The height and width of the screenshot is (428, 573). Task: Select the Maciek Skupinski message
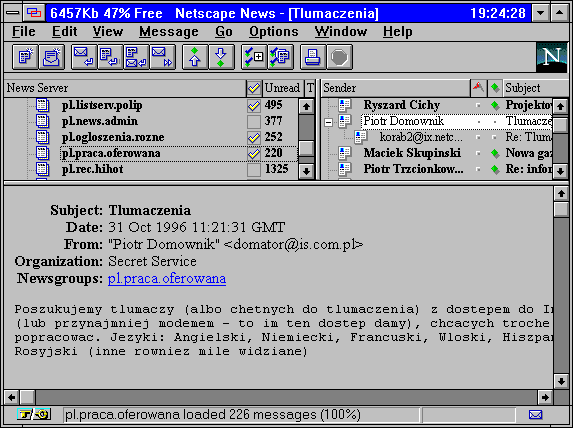click(412, 153)
